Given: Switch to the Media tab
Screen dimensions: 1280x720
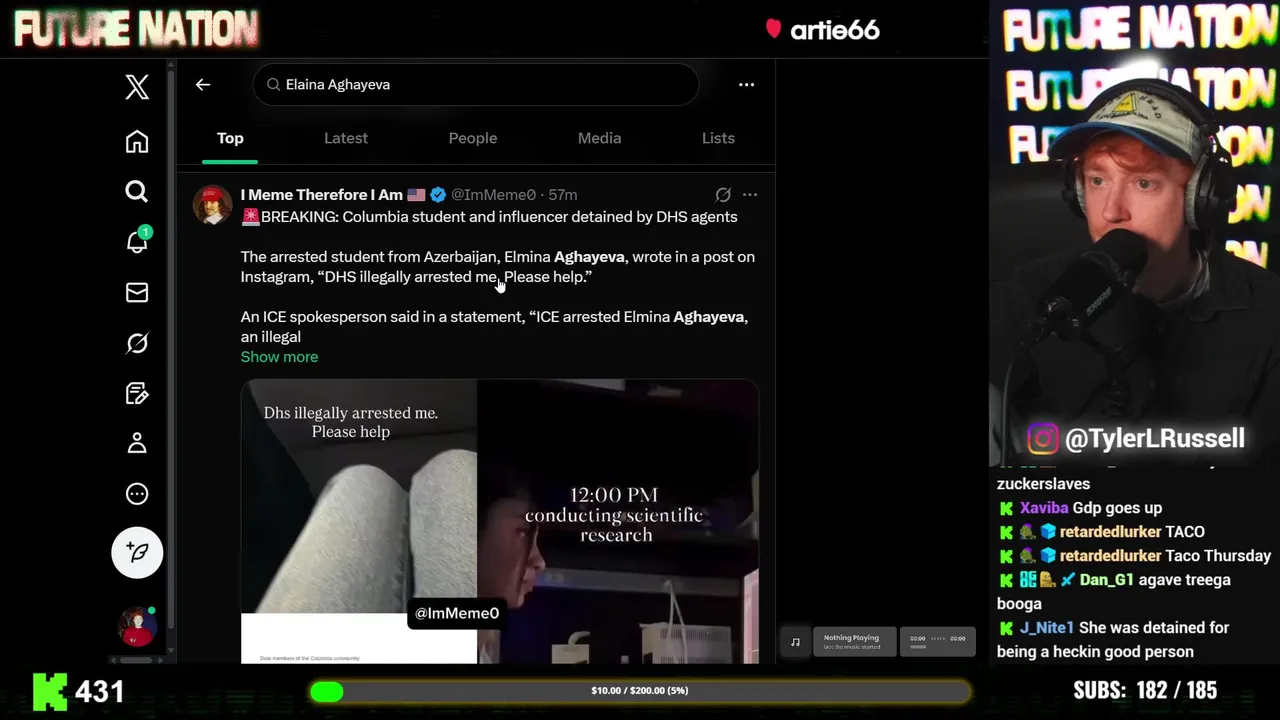Looking at the screenshot, I should (x=599, y=138).
